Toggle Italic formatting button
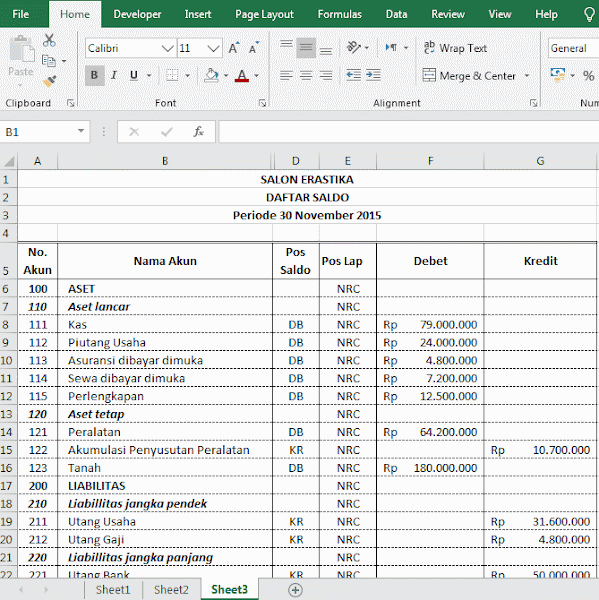 pos(114,75)
